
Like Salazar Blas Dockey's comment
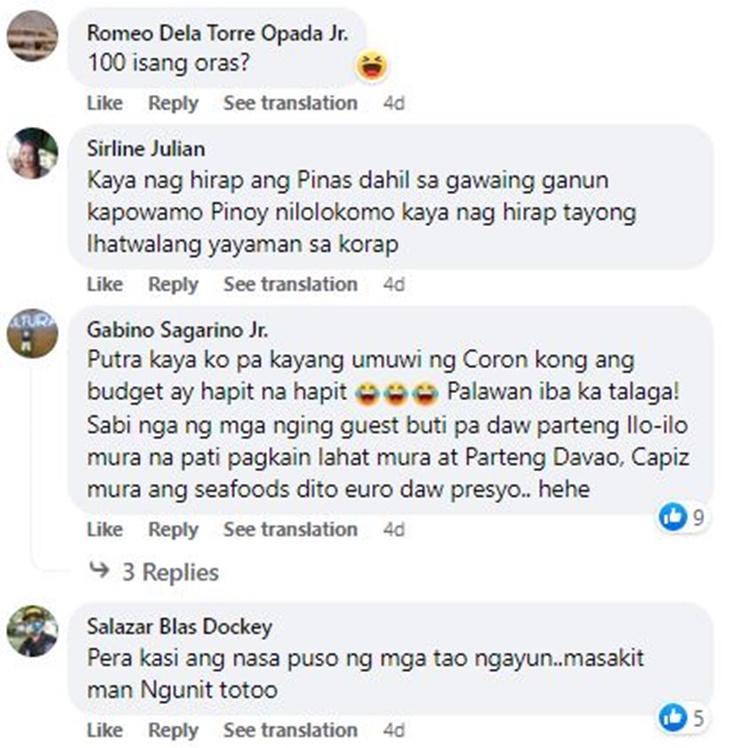click(x=105, y=730)
